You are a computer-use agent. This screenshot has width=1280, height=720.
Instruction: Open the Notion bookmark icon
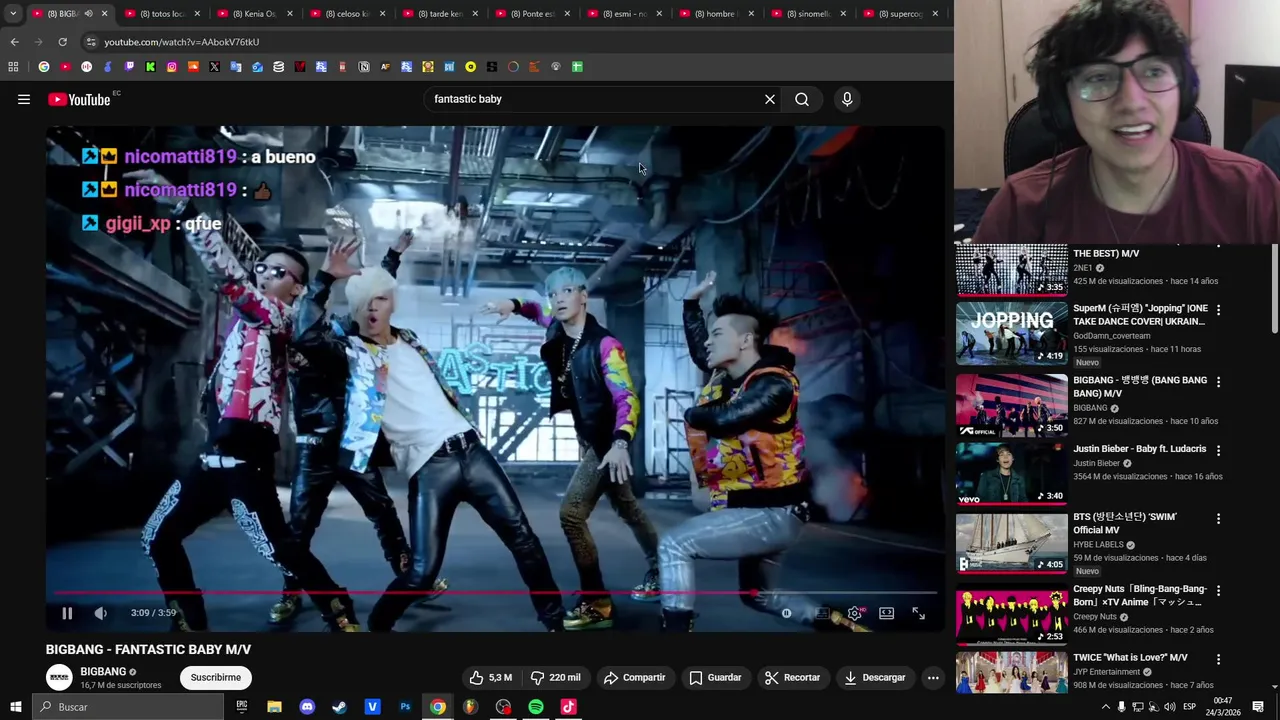(x=364, y=67)
